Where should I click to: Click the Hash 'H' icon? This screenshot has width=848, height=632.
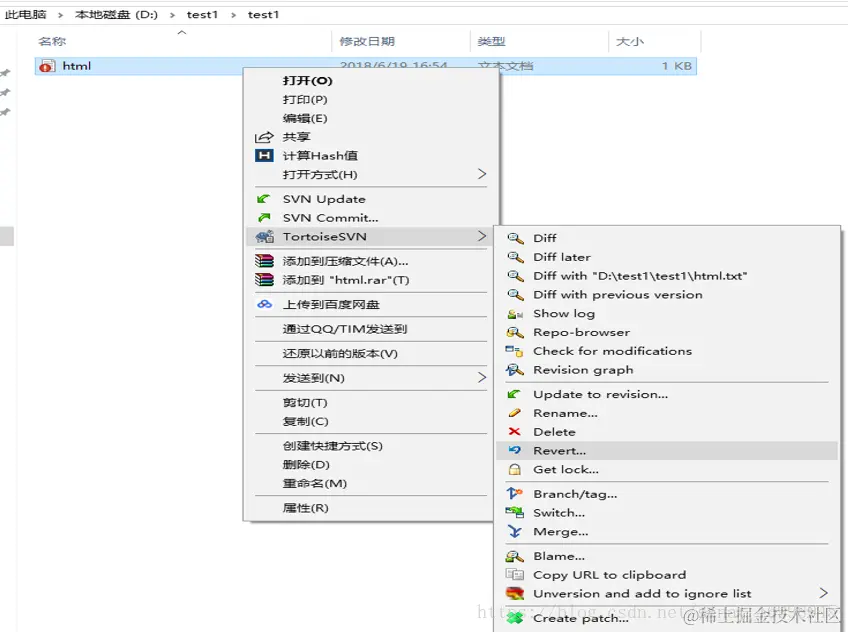point(264,156)
